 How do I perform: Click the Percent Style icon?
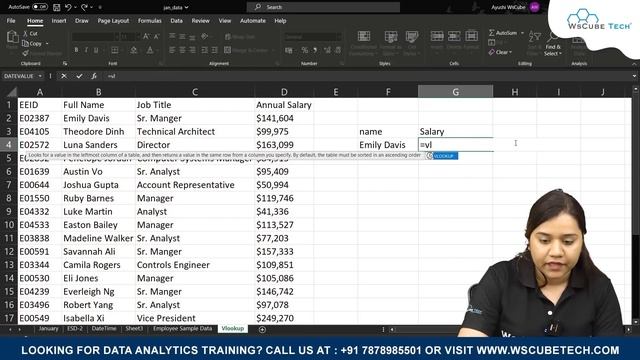coord(304,50)
